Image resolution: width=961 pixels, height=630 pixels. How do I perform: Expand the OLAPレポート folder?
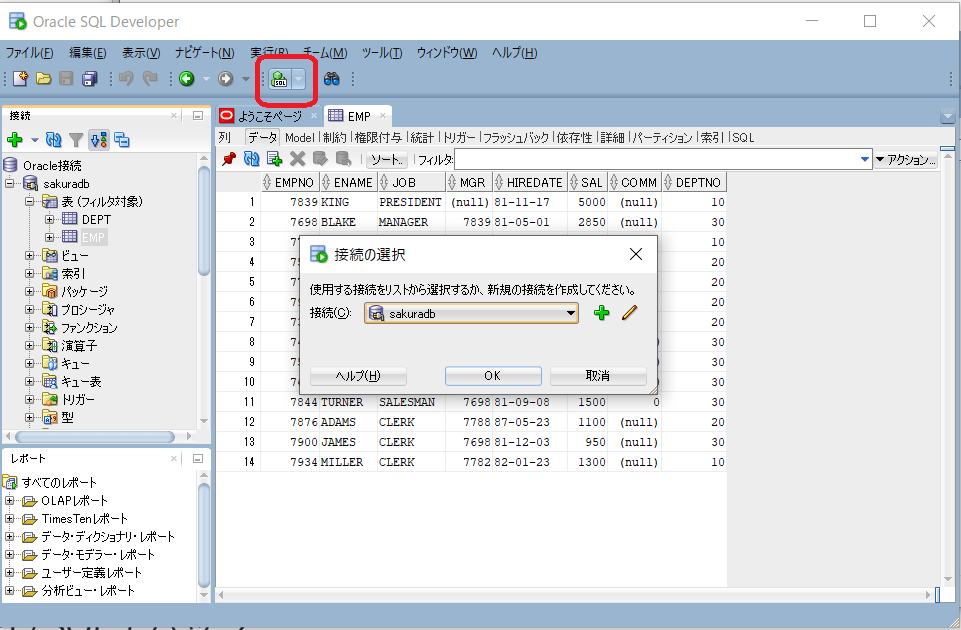[x=9, y=501]
